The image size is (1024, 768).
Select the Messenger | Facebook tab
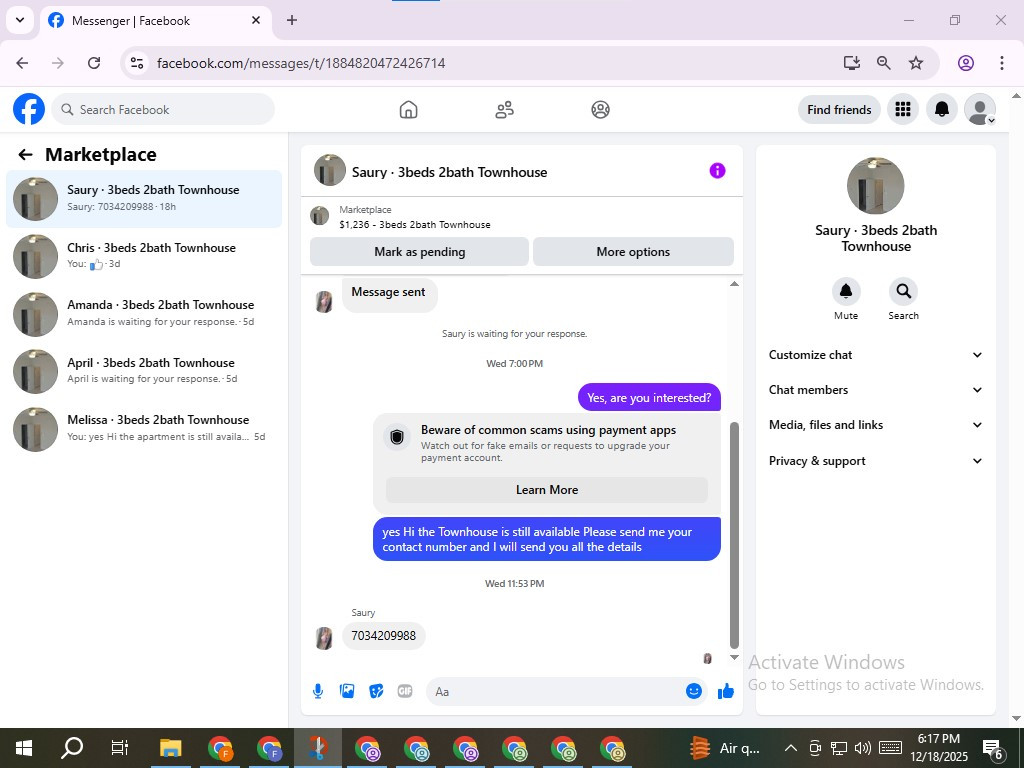(x=156, y=21)
